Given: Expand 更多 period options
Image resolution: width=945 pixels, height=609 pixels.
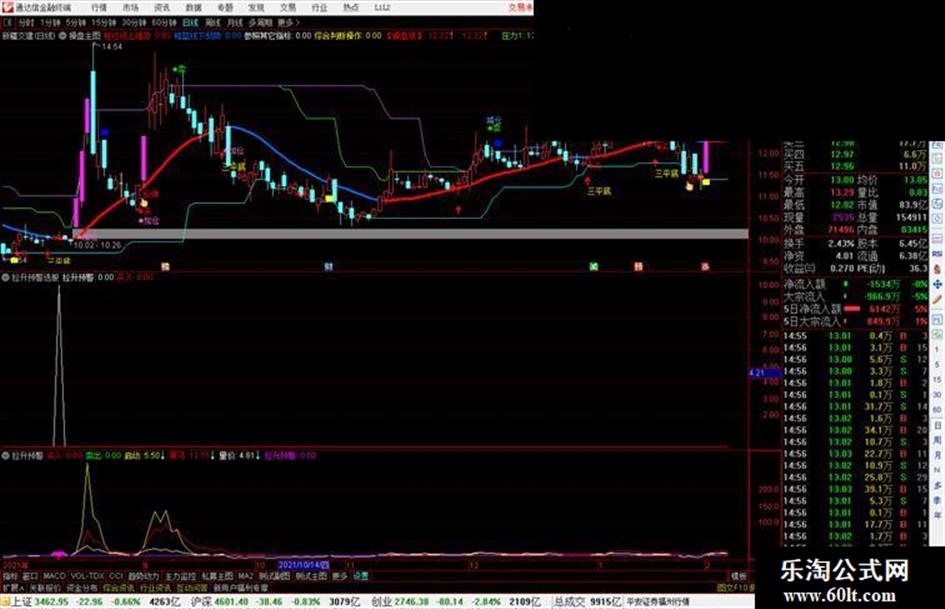Looking at the screenshot, I should pos(288,23).
